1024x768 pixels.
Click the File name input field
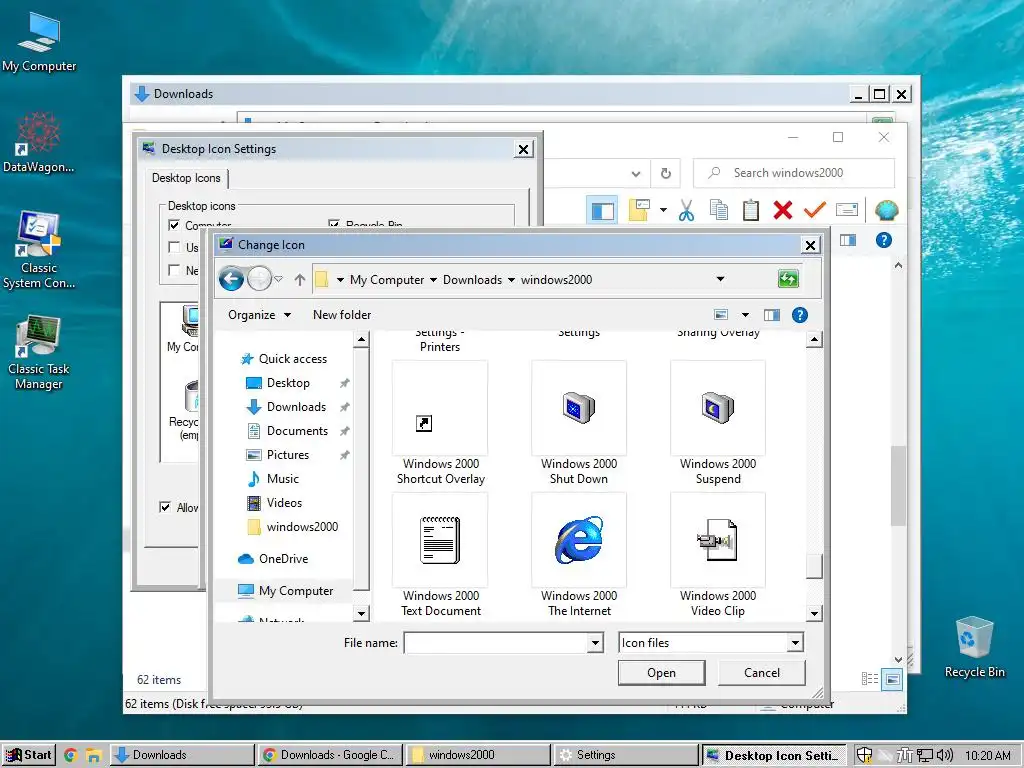(x=497, y=643)
